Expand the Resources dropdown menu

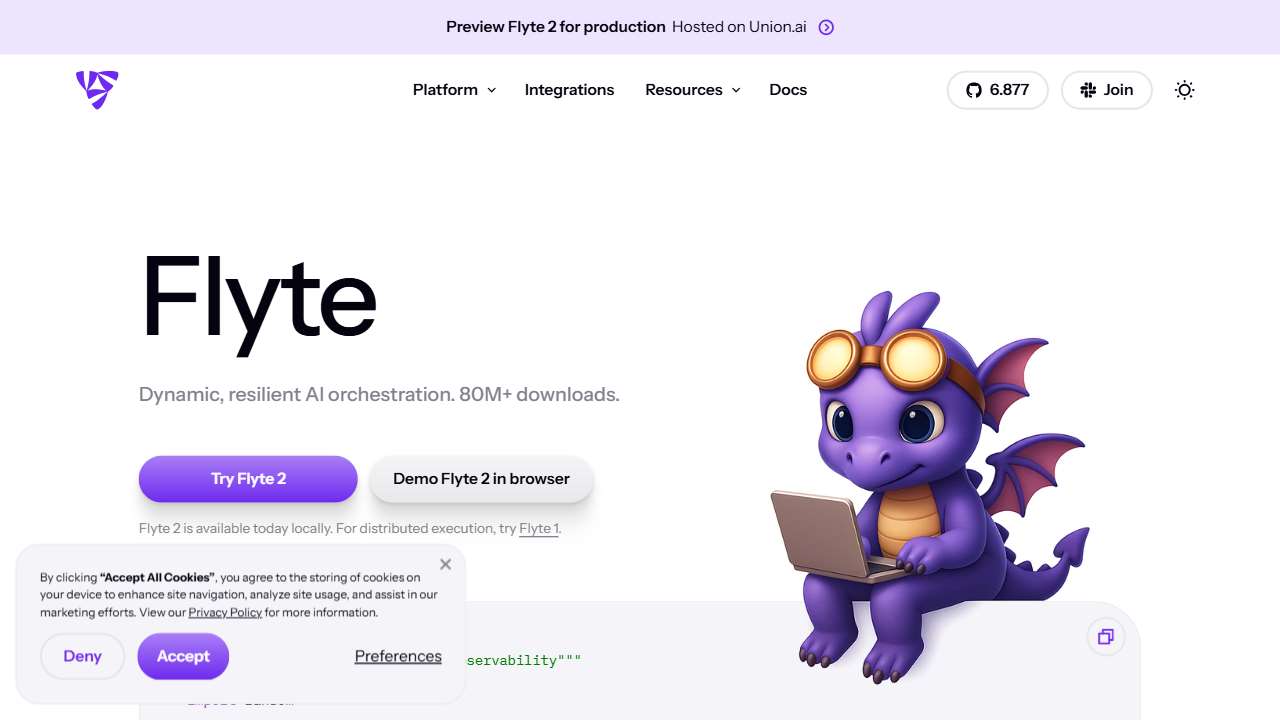pos(692,90)
